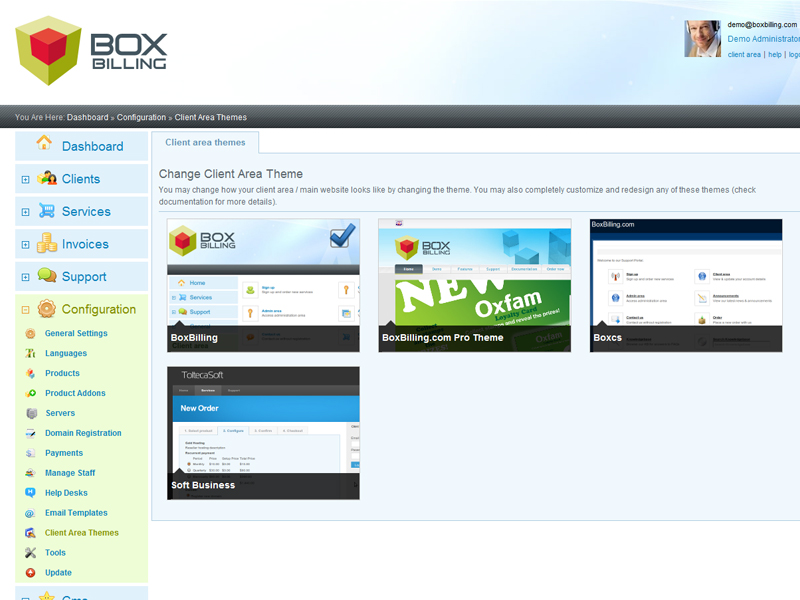
Task: Select the BoxBilling.com Pro Theme thumbnail
Action: [x=474, y=285]
